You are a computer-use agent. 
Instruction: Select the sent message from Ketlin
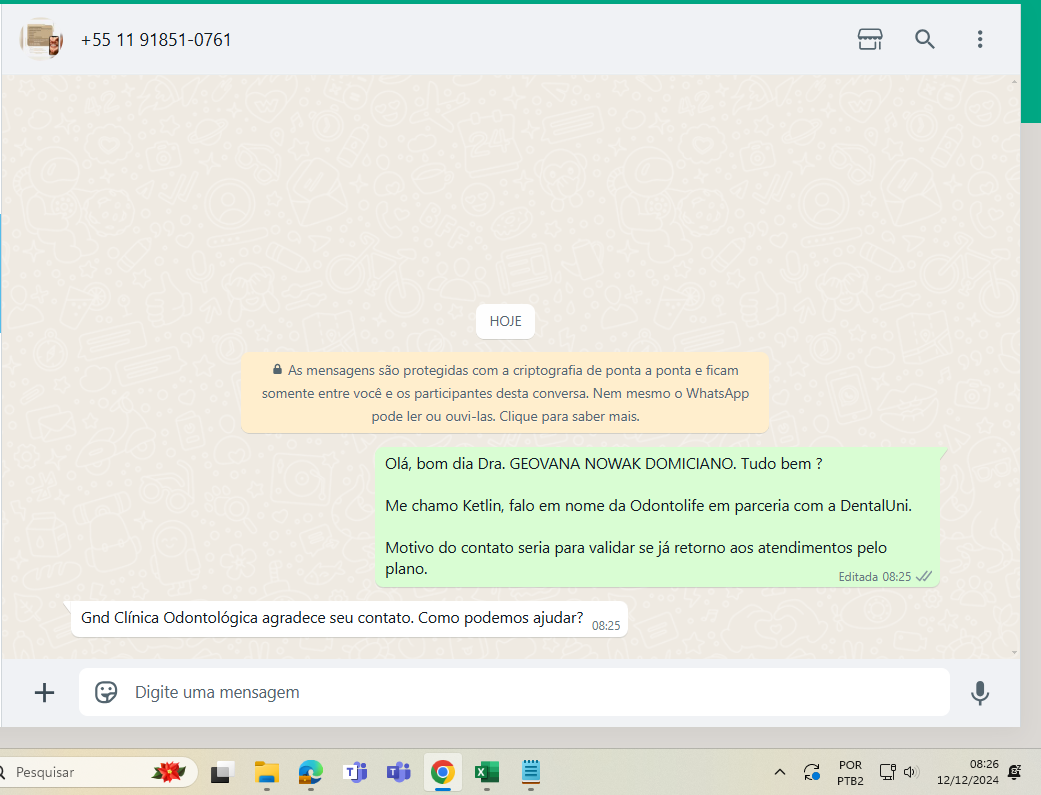[x=657, y=517]
